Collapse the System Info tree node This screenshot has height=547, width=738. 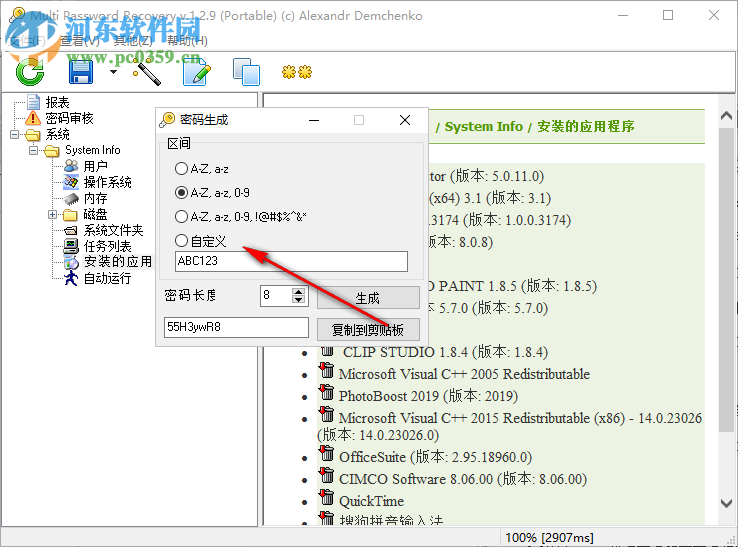(x=33, y=151)
